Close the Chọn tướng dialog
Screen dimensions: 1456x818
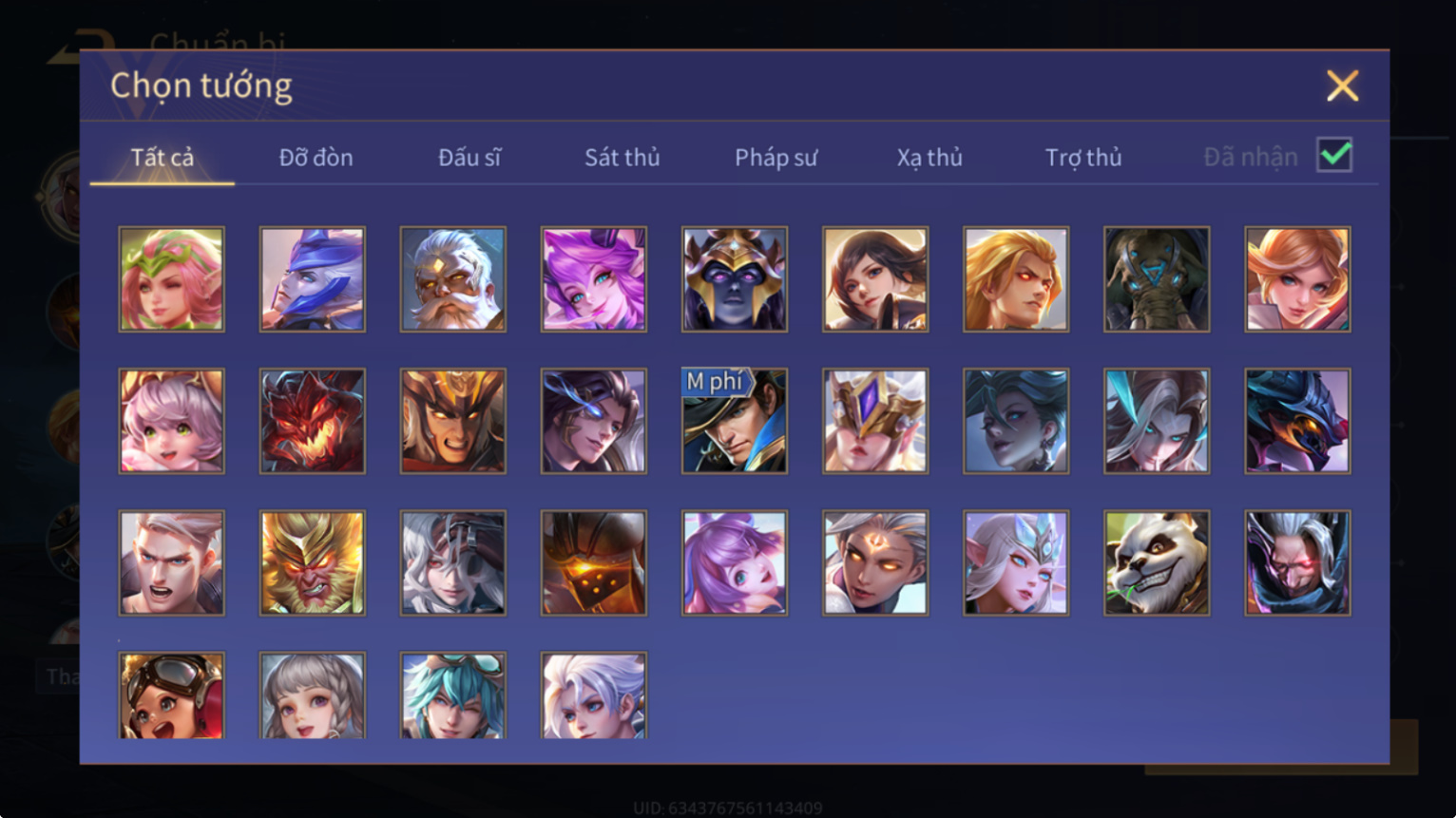coord(1342,86)
